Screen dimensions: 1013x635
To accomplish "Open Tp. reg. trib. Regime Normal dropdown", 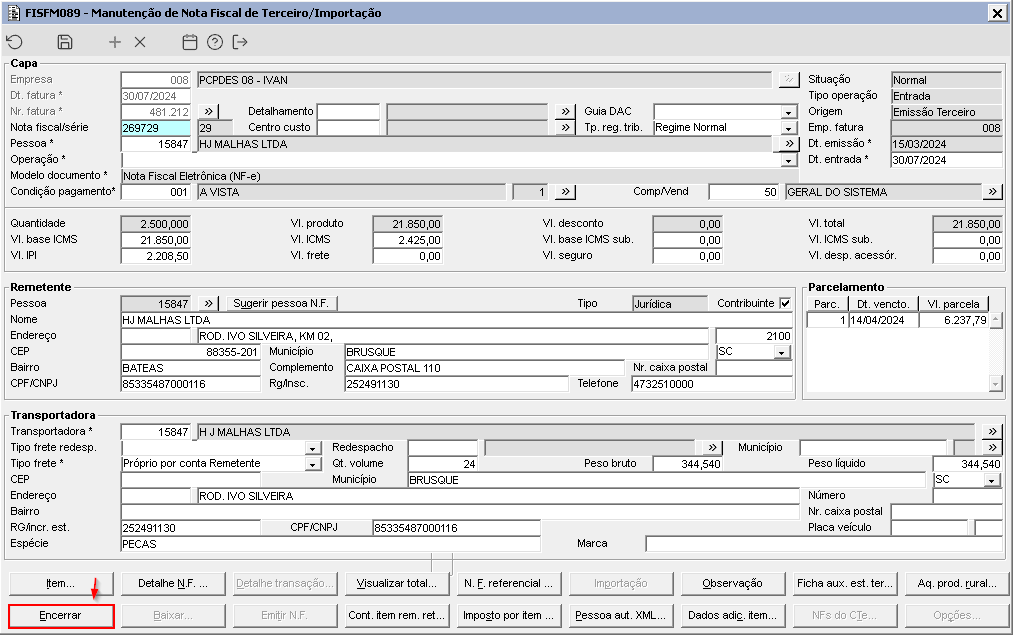I will click(789, 128).
